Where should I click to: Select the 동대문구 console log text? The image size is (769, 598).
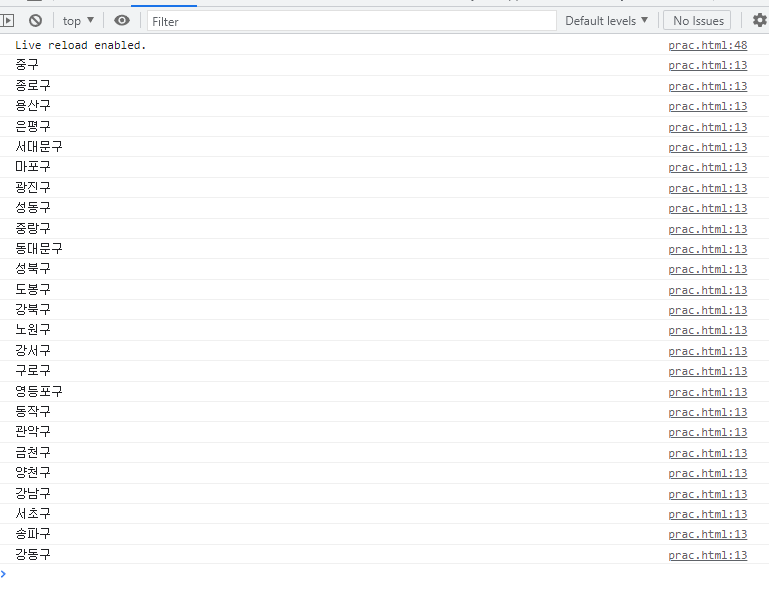39,248
